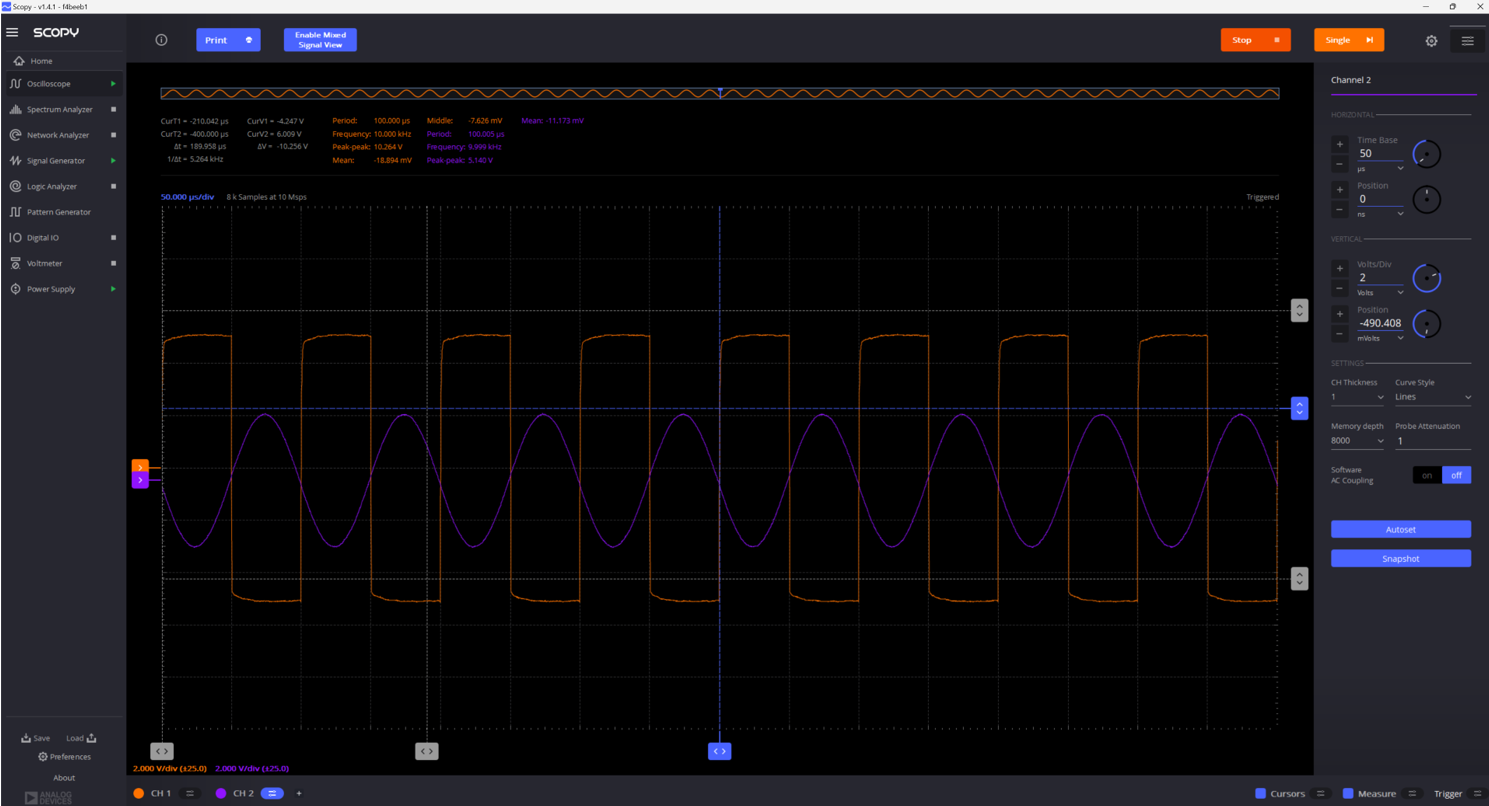The image size is (1489, 806).
Task: Toggle the Power Supply run indicator
Action: click(x=113, y=289)
